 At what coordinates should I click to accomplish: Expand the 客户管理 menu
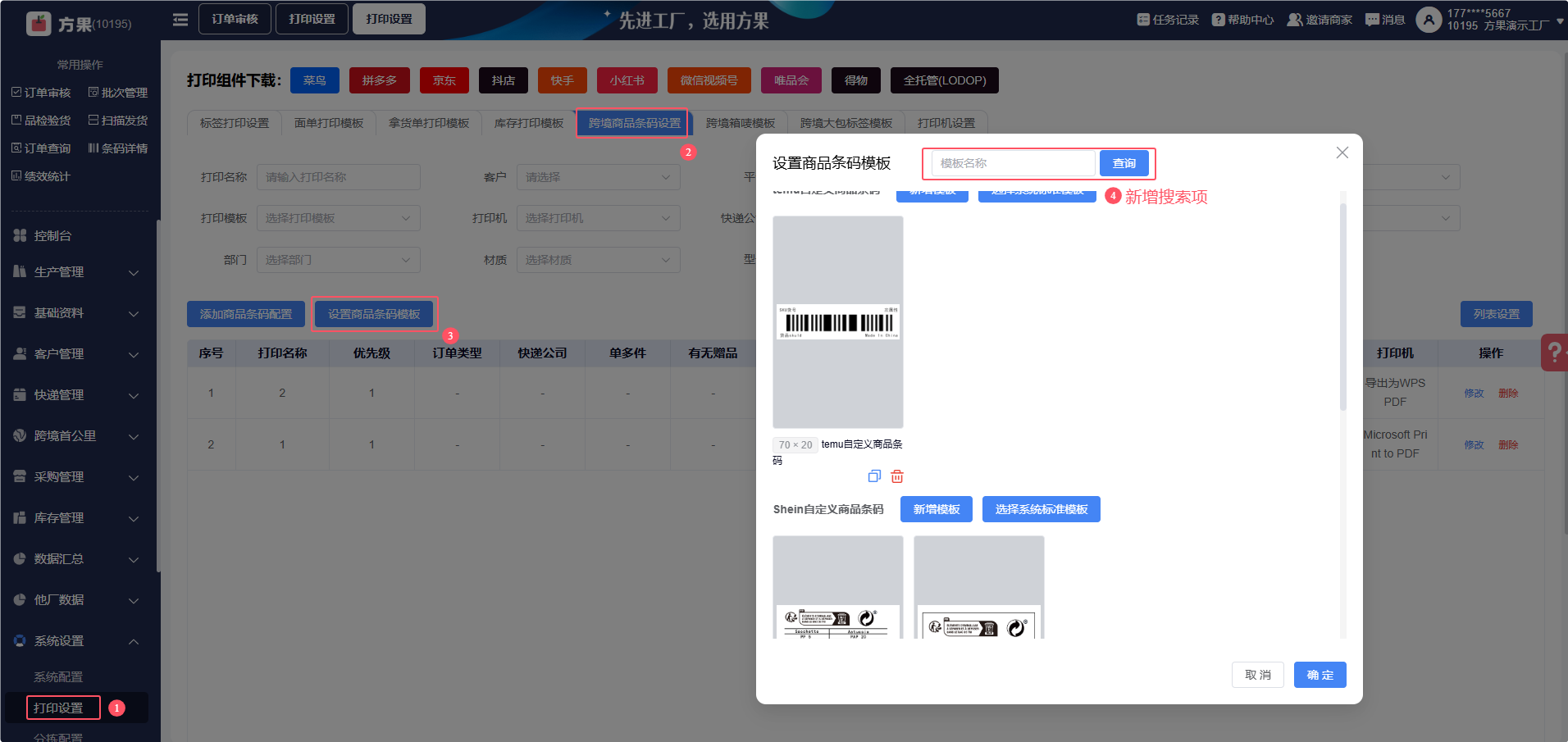pos(78,353)
